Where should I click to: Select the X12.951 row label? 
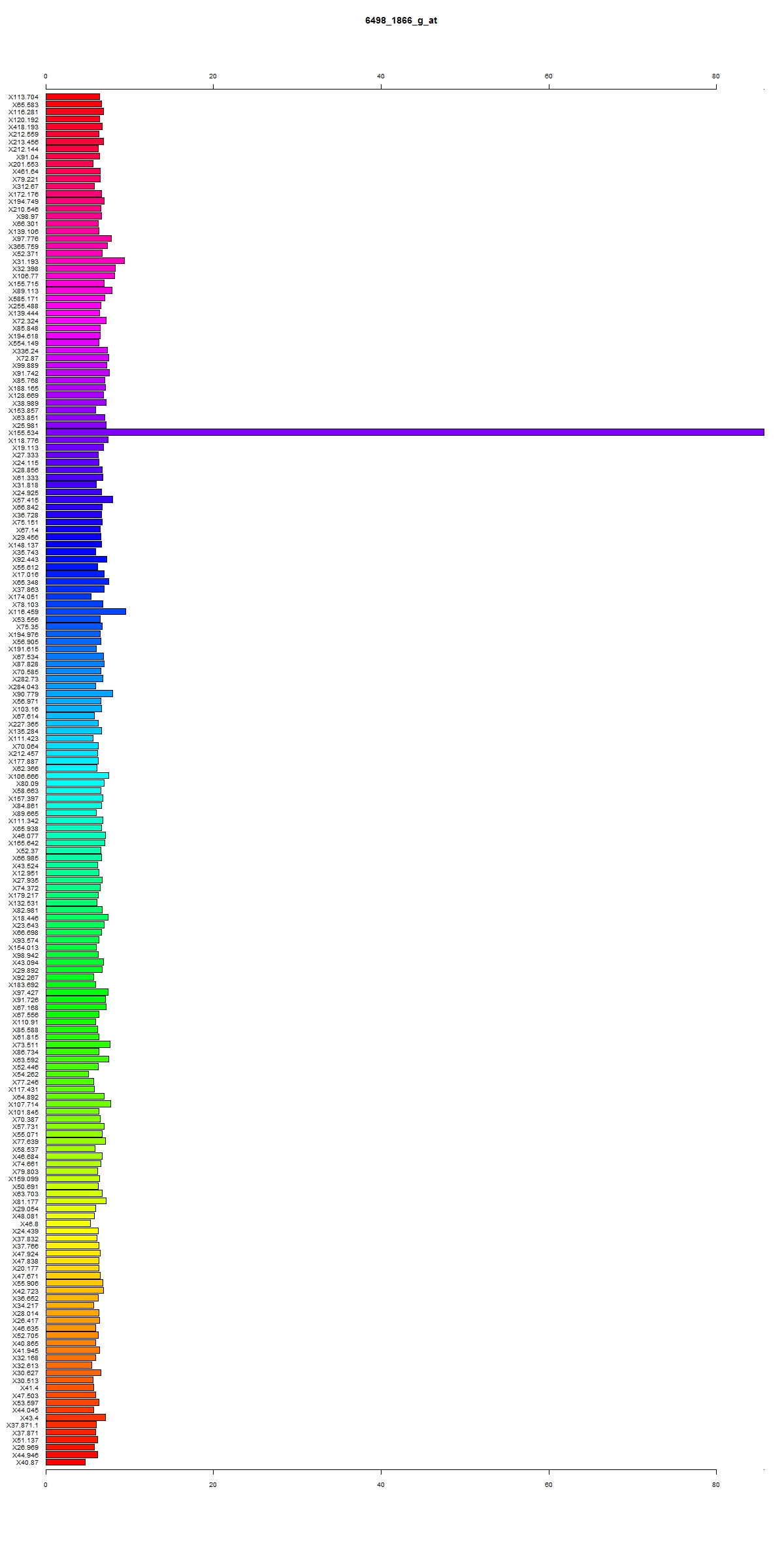tap(25, 873)
